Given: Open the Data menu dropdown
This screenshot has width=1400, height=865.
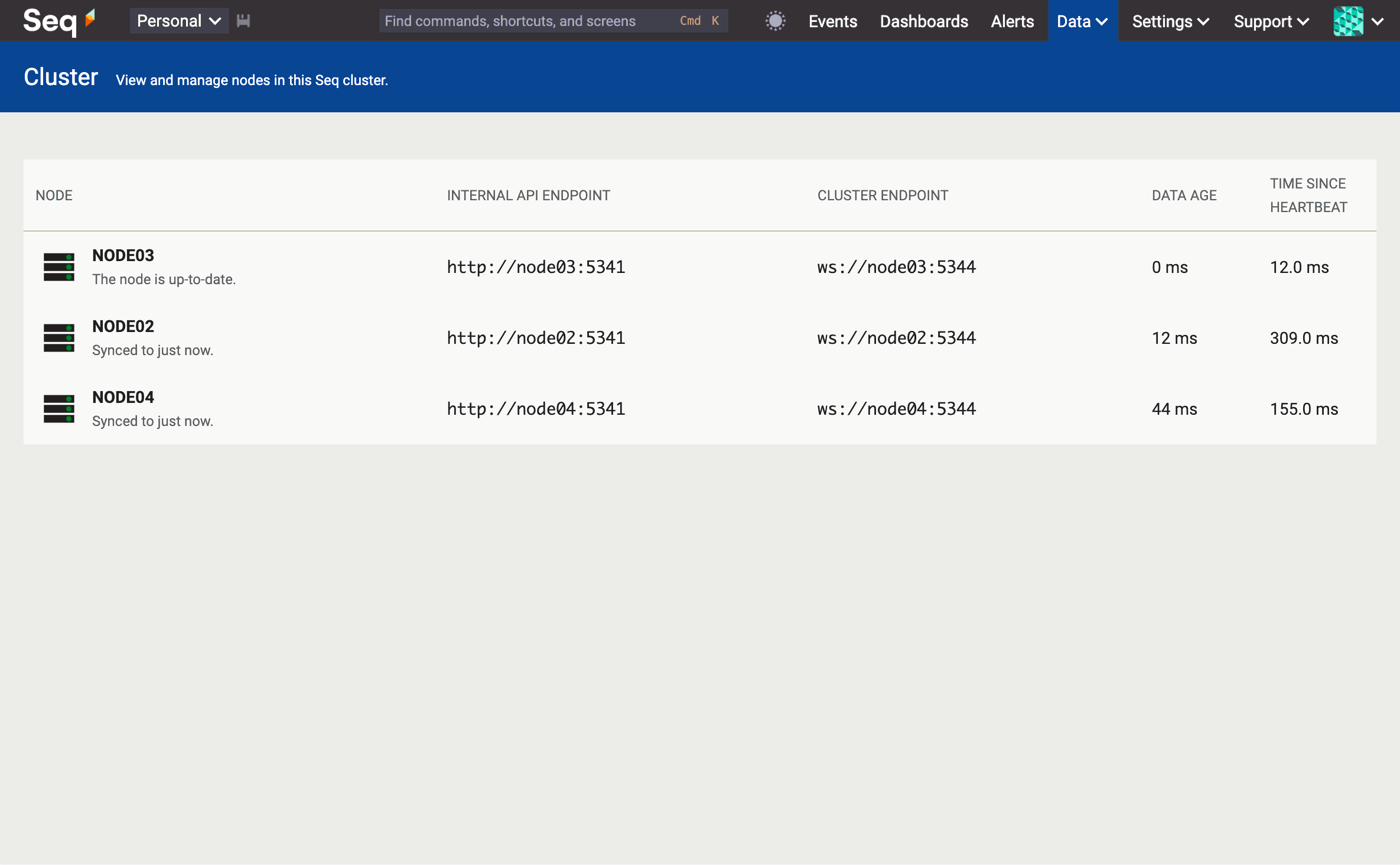Looking at the screenshot, I should (1083, 21).
